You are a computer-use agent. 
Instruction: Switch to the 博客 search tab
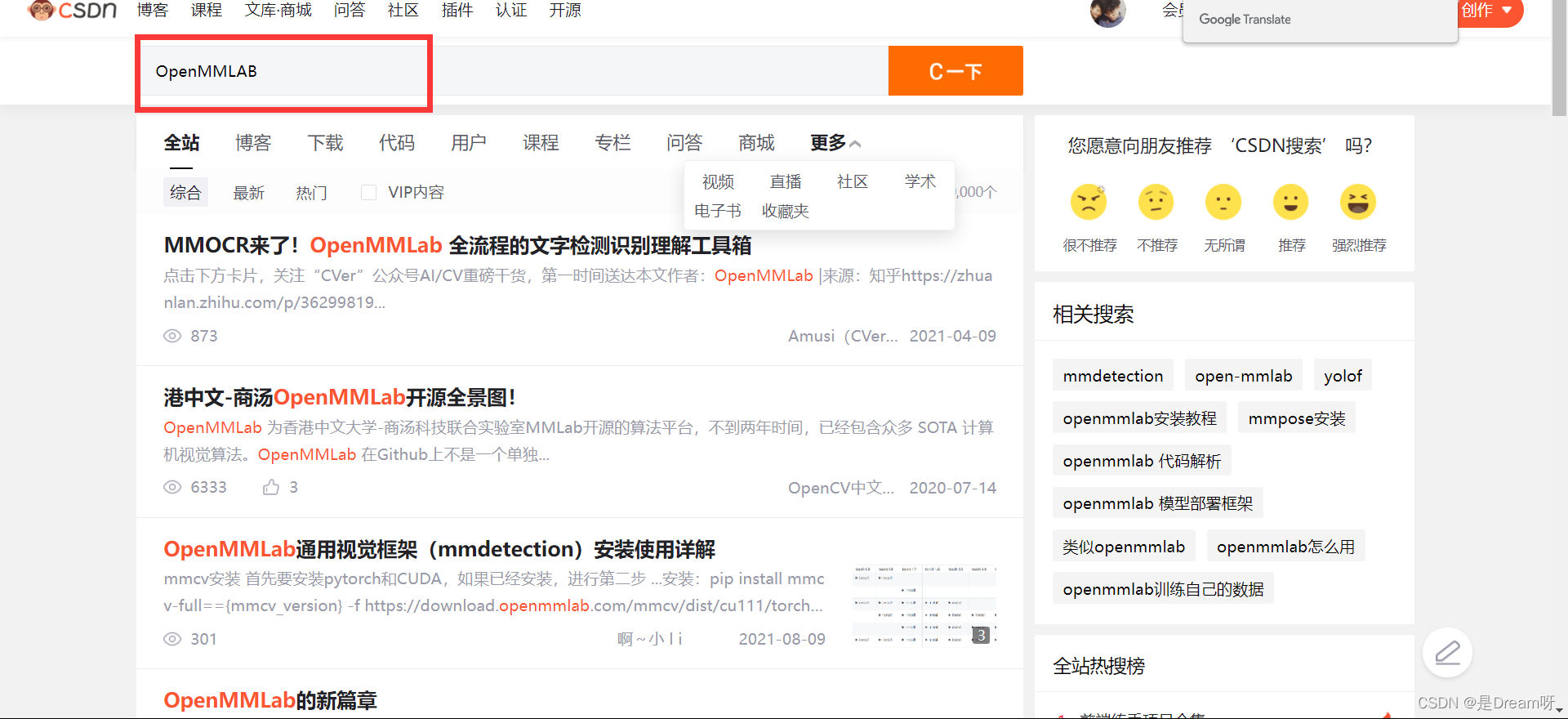[x=253, y=143]
